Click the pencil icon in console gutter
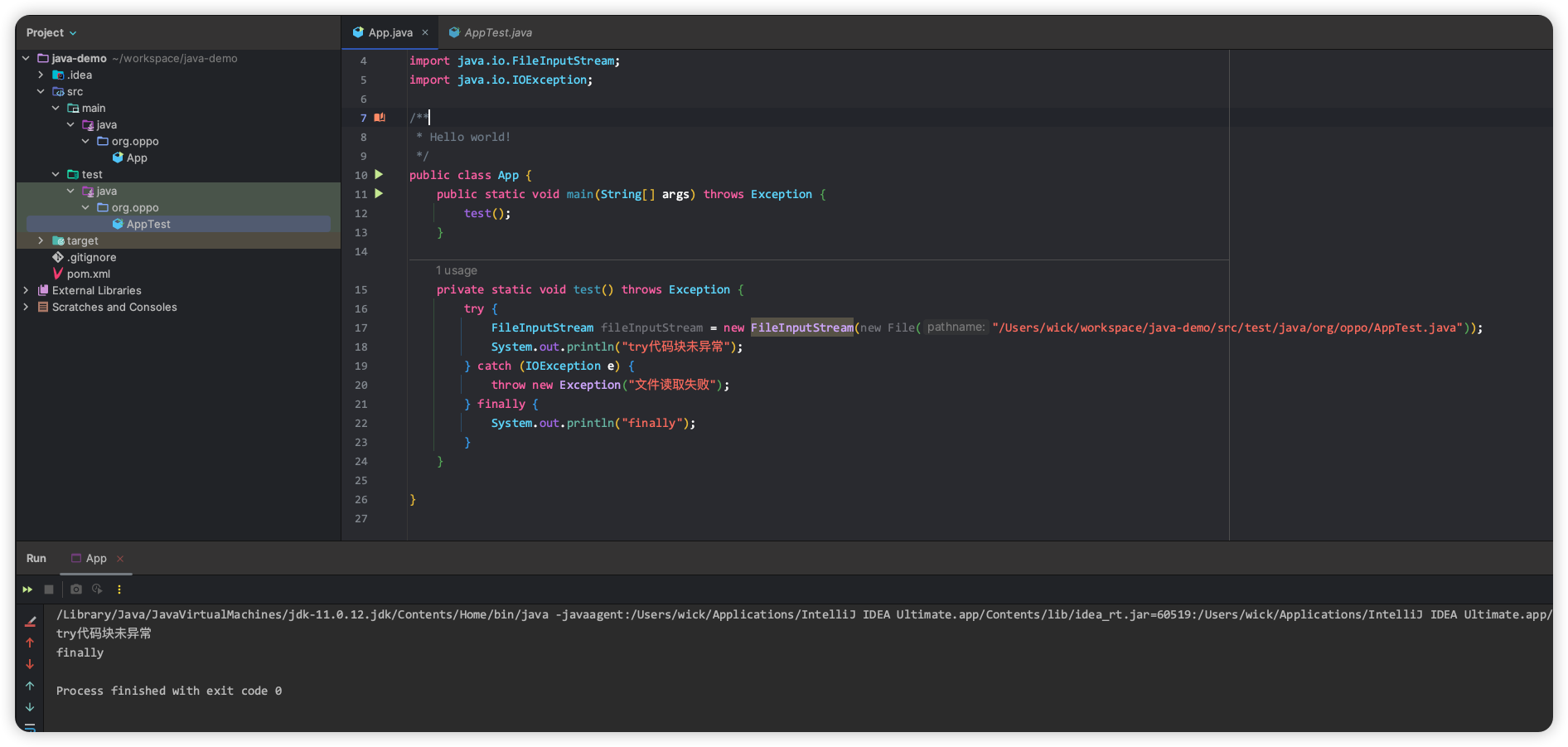1568x747 pixels. (30, 621)
